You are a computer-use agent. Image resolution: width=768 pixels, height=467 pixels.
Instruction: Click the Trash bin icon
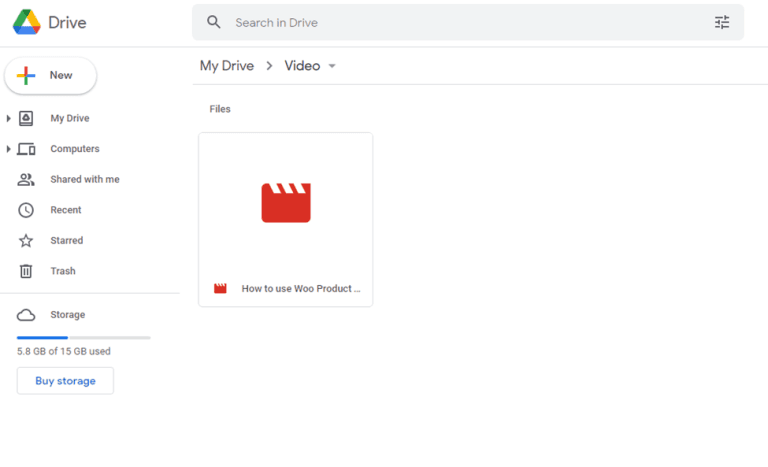point(27,271)
